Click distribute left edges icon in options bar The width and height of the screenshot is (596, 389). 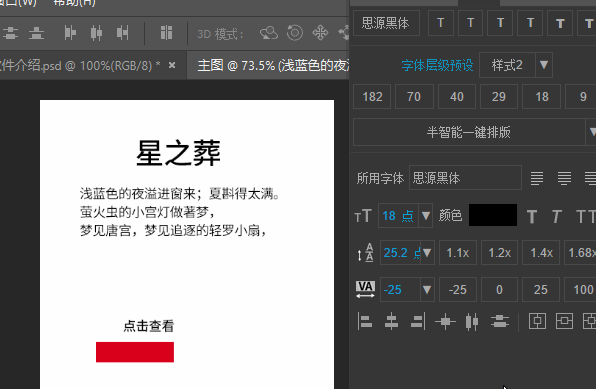click(70, 33)
